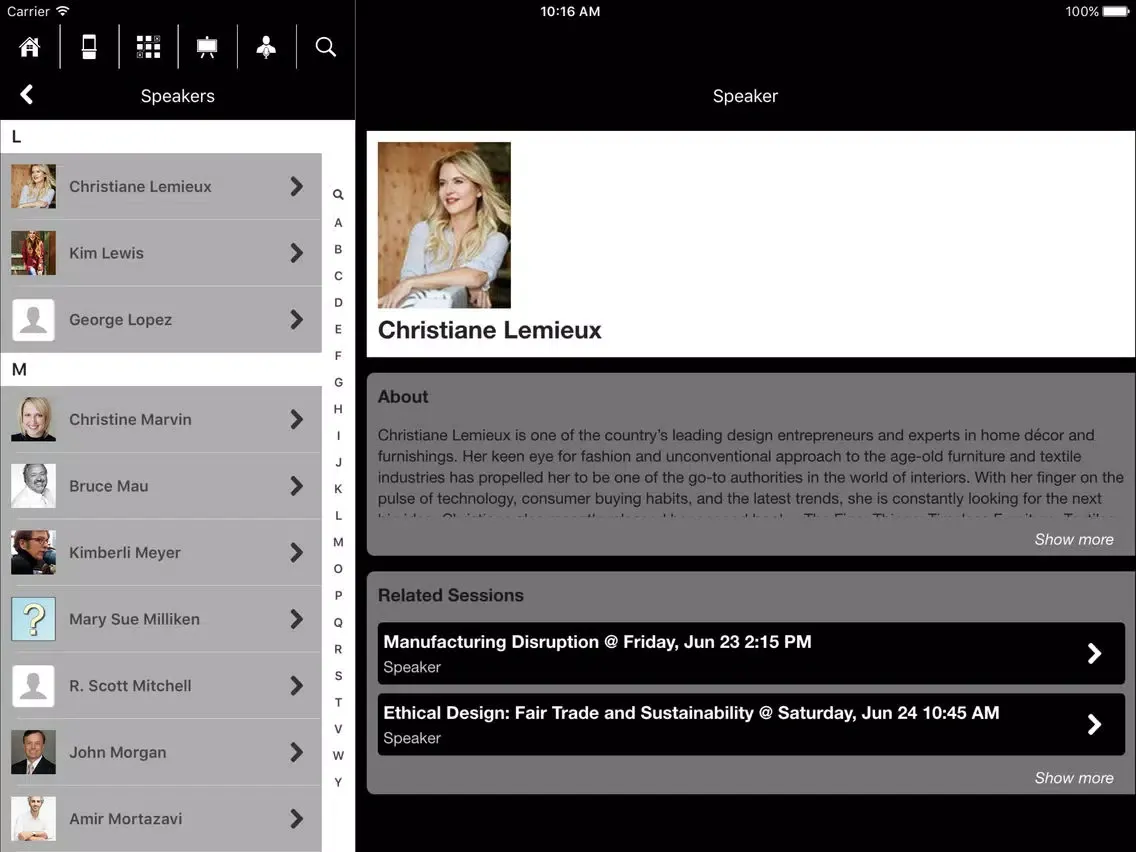This screenshot has width=1136, height=852.
Task: Open the speakers podium icon
Action: [x=267, y=47]
